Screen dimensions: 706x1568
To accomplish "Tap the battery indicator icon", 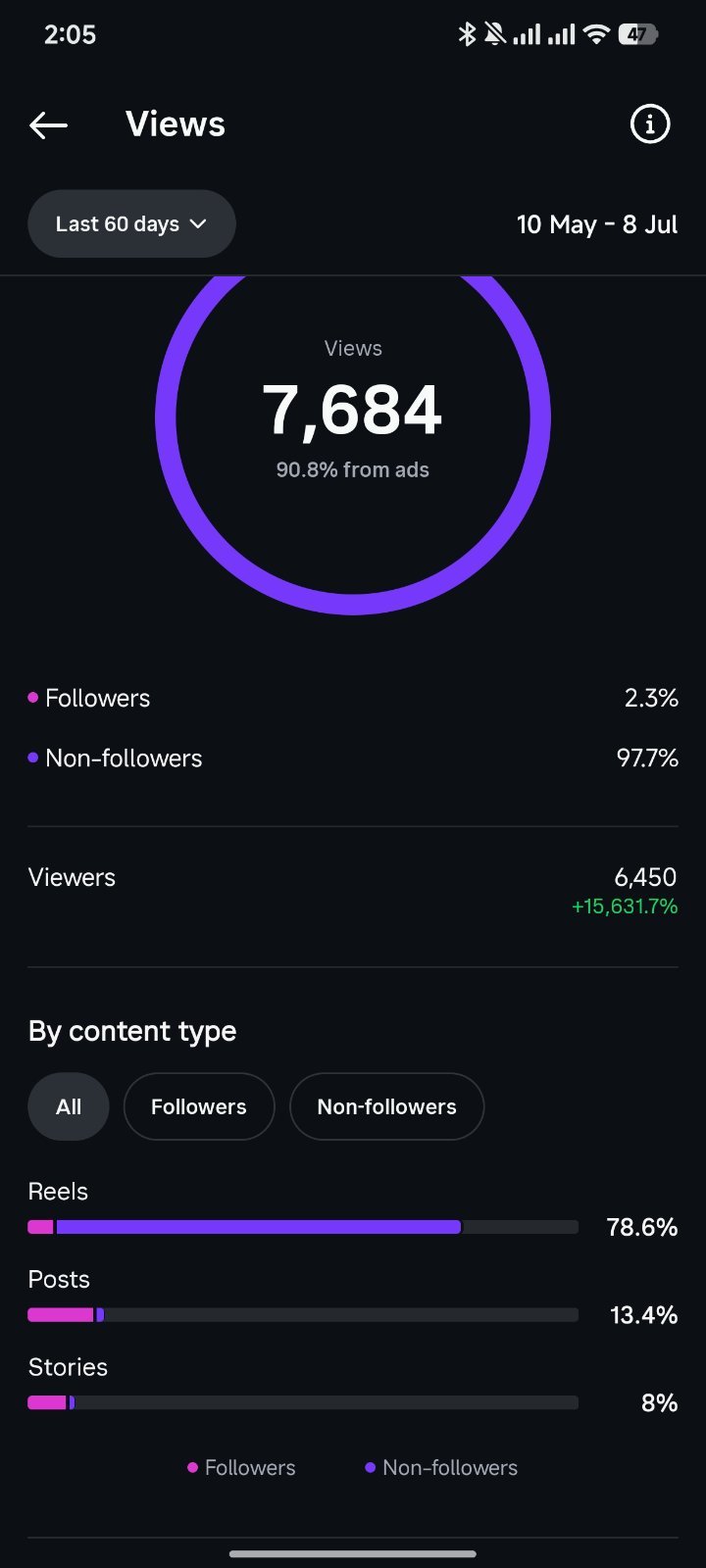I will tap(637, 34).
